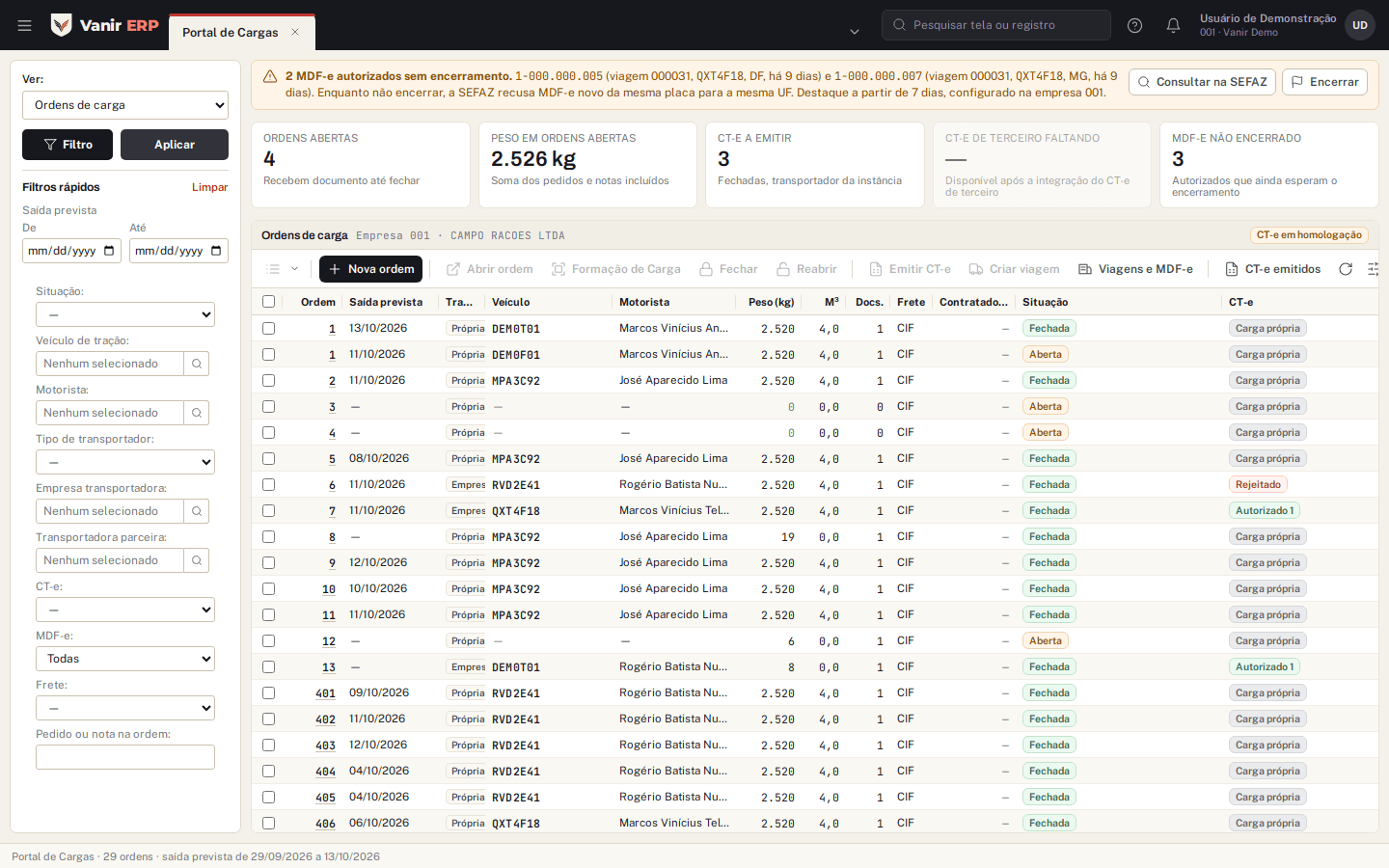Open the Tipo de transportador dropdown

tap(125, 462)
